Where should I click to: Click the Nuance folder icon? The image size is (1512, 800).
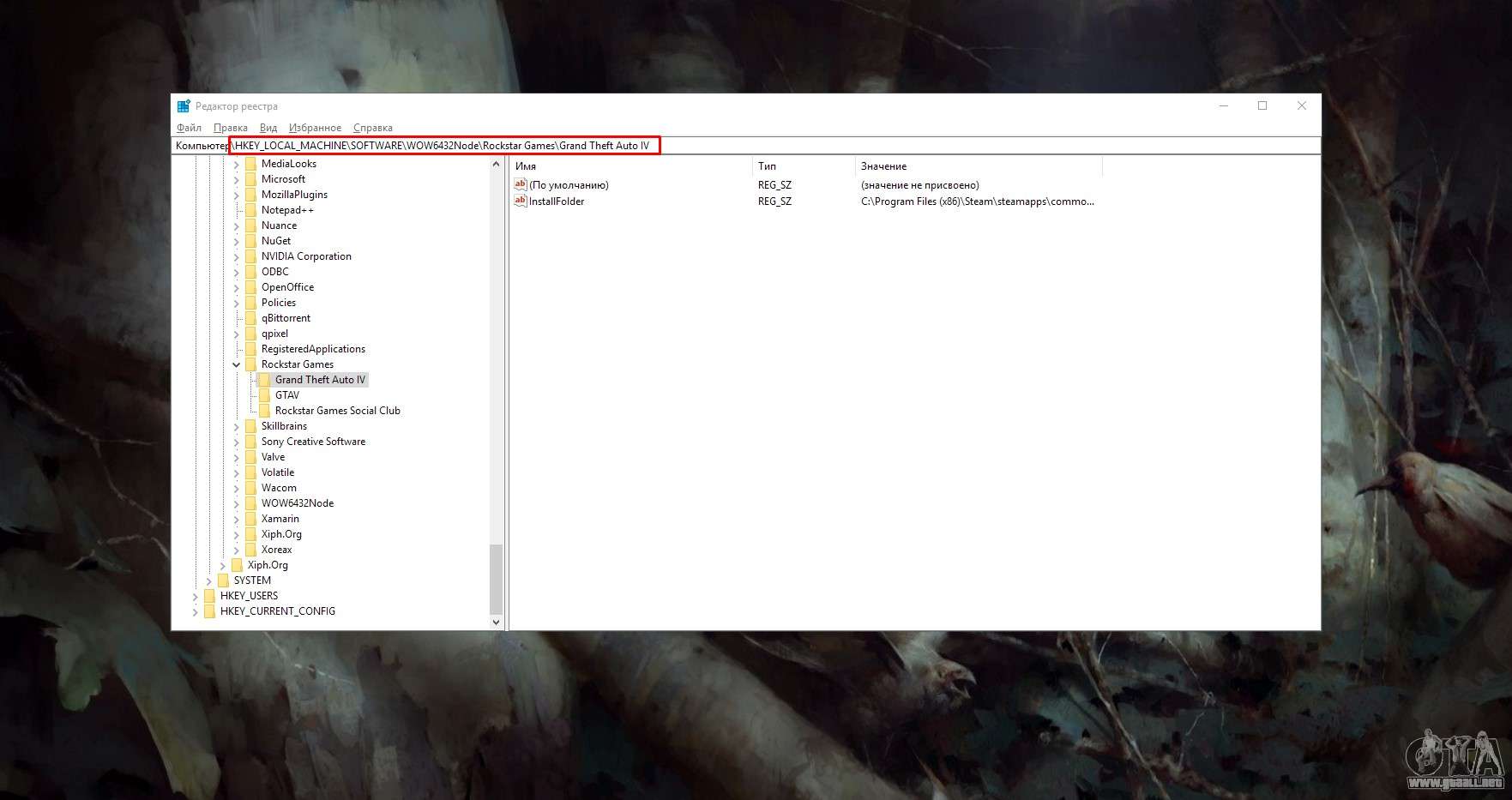[x=250, y=226]
